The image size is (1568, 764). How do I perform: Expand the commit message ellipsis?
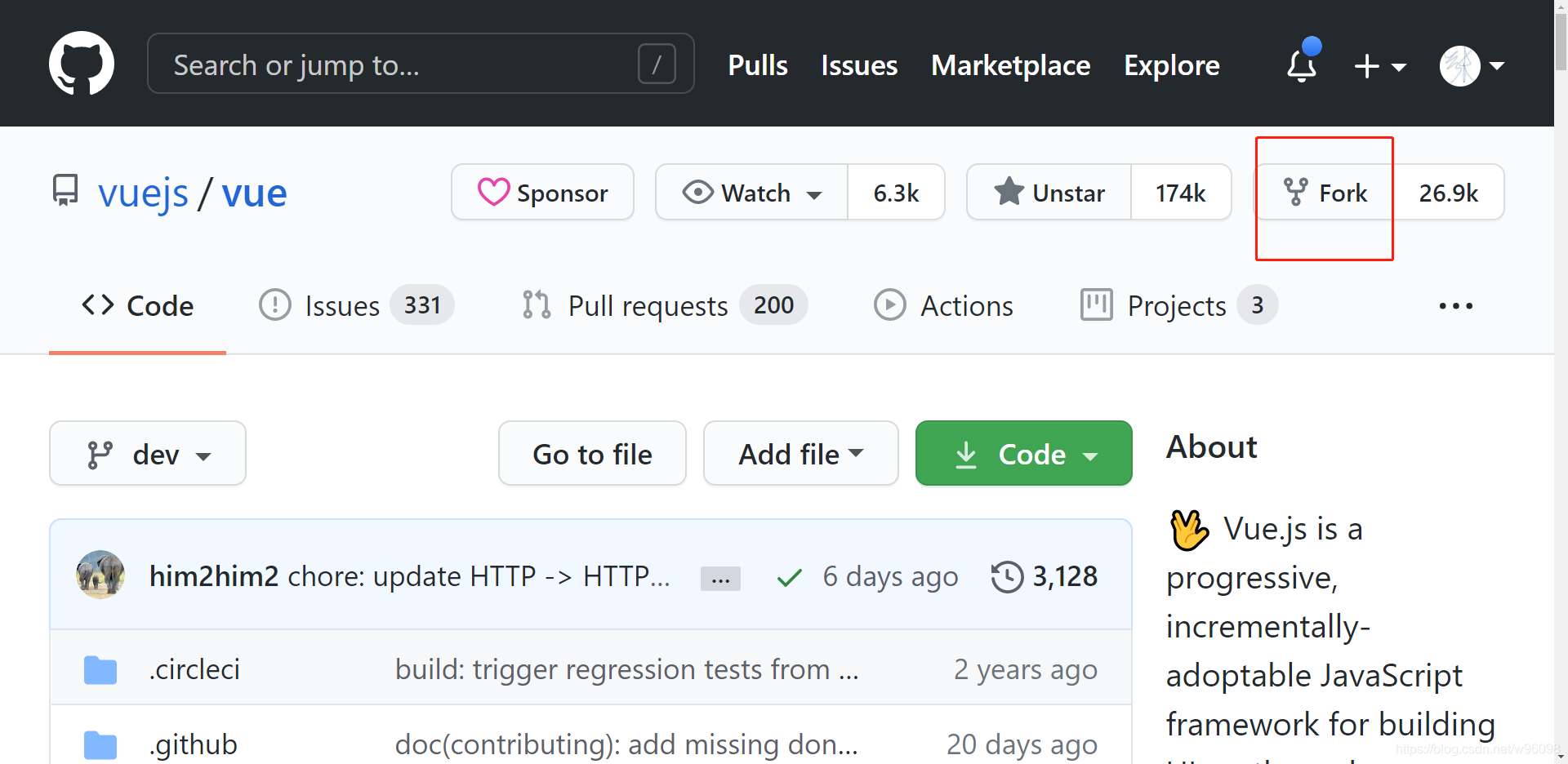coord(720,579)
